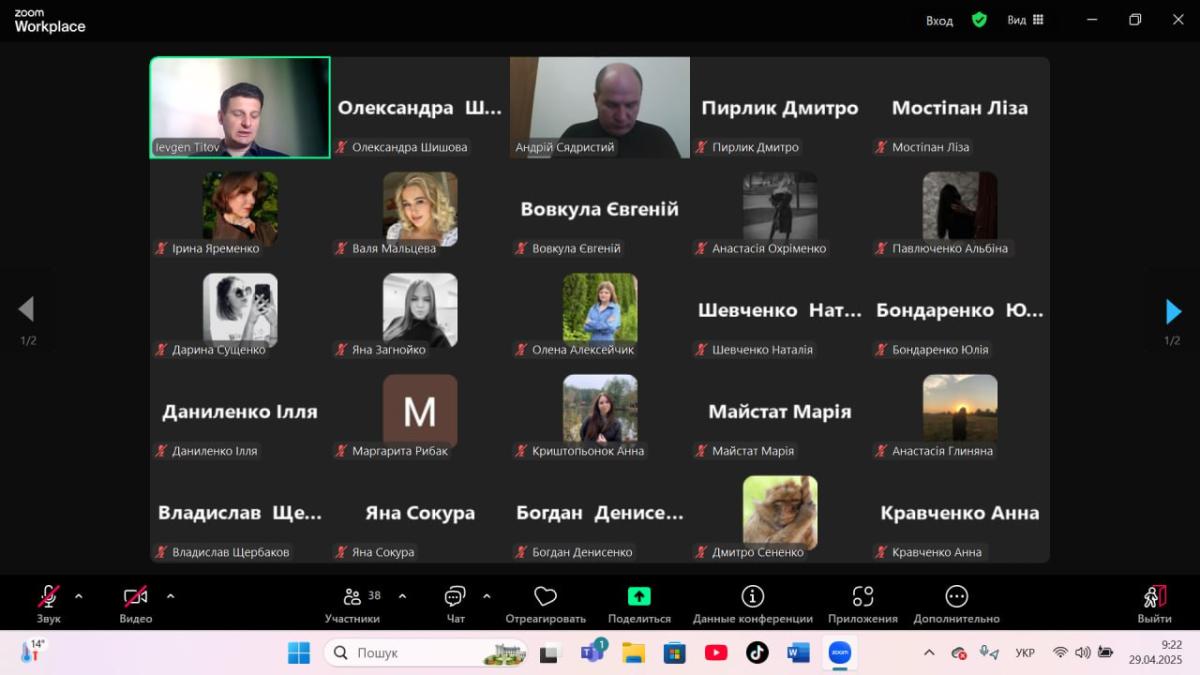
Task: Click the Выйти leave meeting button
Action: pos(1154,602)
